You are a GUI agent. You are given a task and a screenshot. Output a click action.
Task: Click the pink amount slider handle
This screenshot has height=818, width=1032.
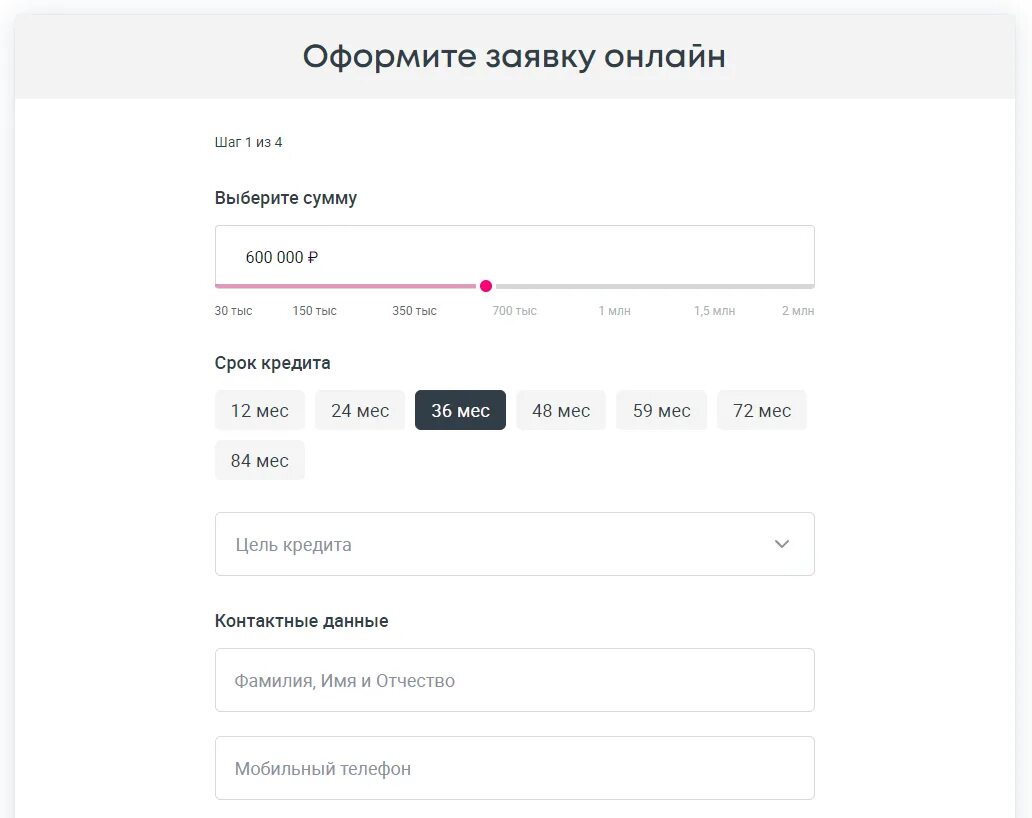[x=486, y=286]
